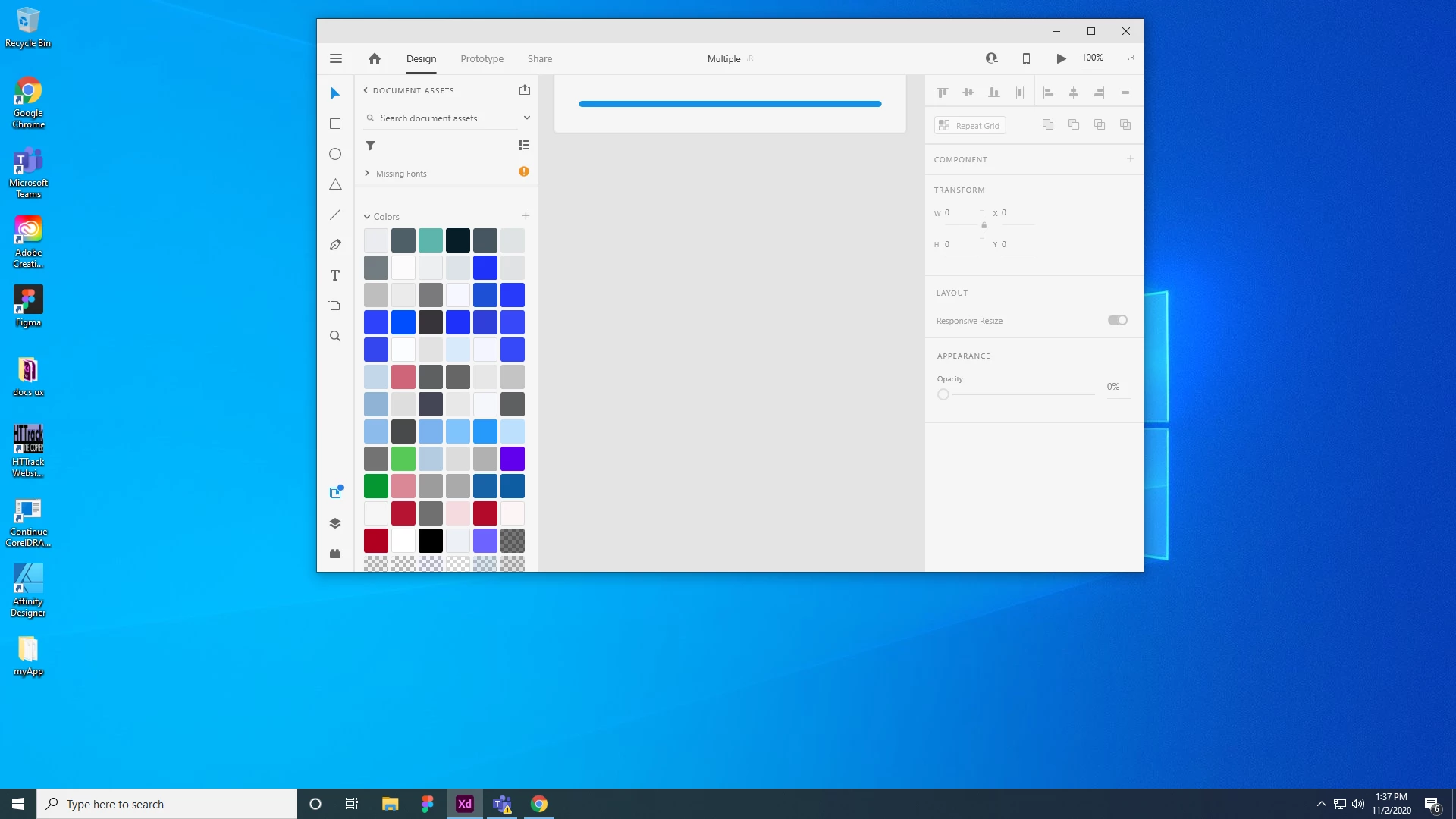Select the Polygon tool
This screenshot has width=1456, height=819.
(x=335, y=184)
